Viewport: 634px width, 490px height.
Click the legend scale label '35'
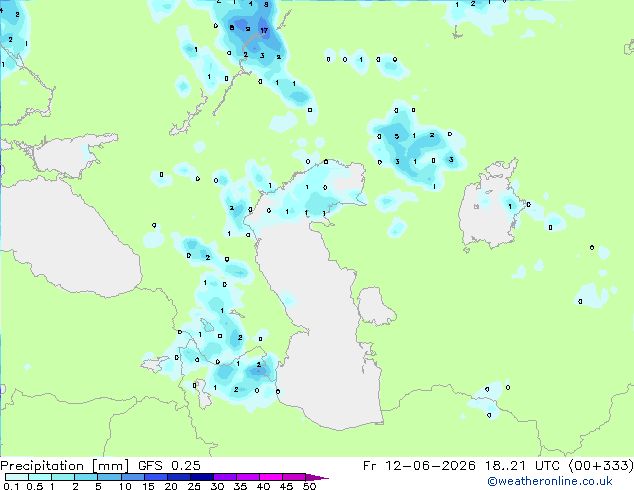[x=240, y=486]
